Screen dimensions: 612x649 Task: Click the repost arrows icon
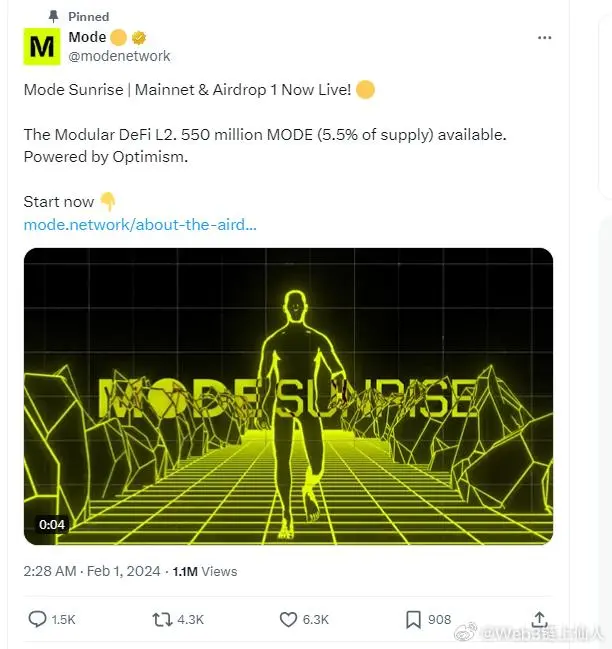pos(162,620)
